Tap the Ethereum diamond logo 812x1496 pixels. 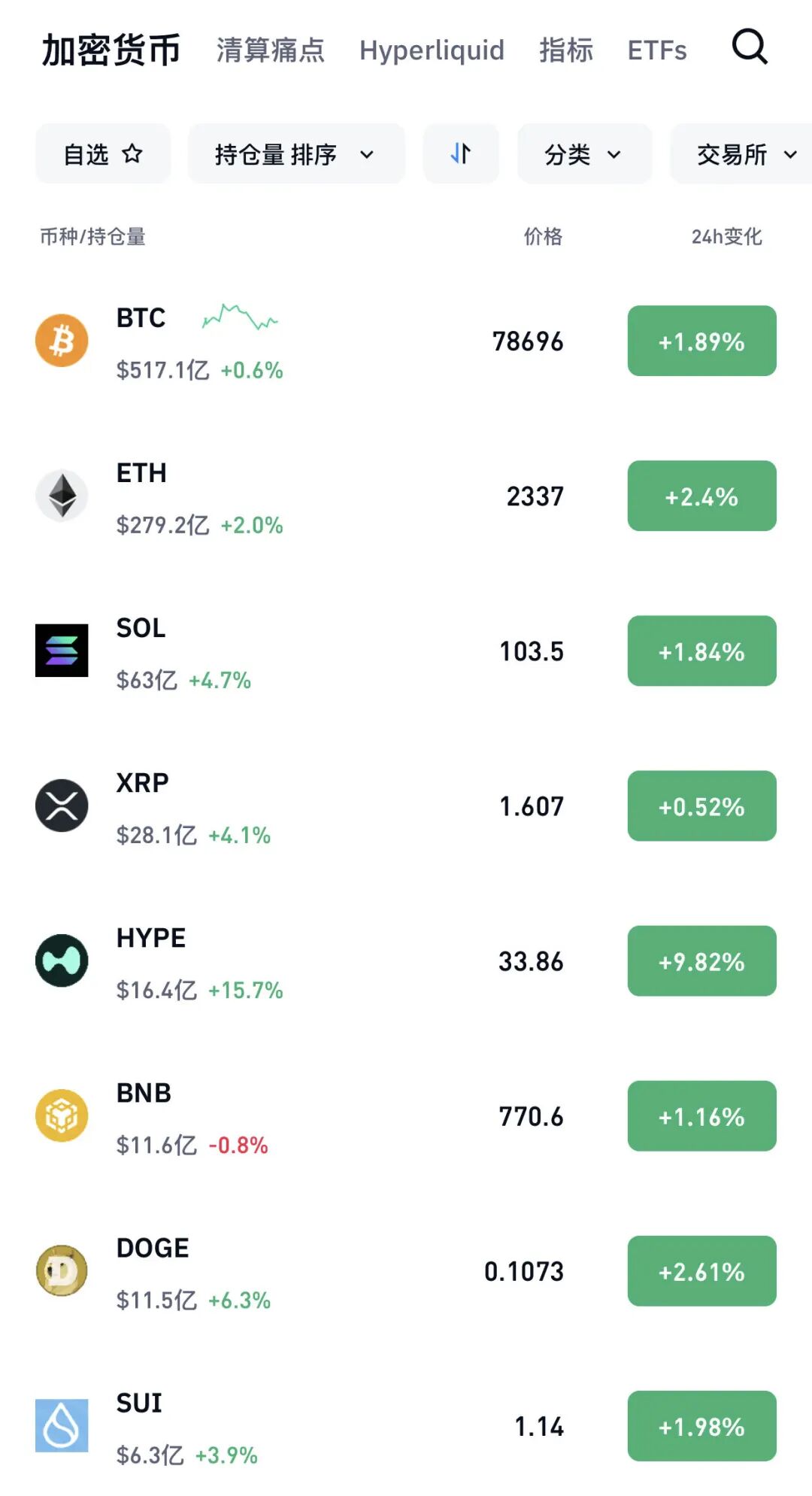click(x=62, y=496)
